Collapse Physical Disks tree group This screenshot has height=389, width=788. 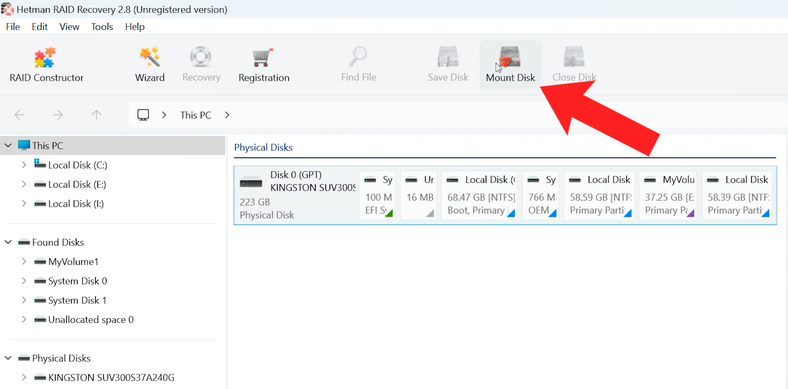(8, 358)
